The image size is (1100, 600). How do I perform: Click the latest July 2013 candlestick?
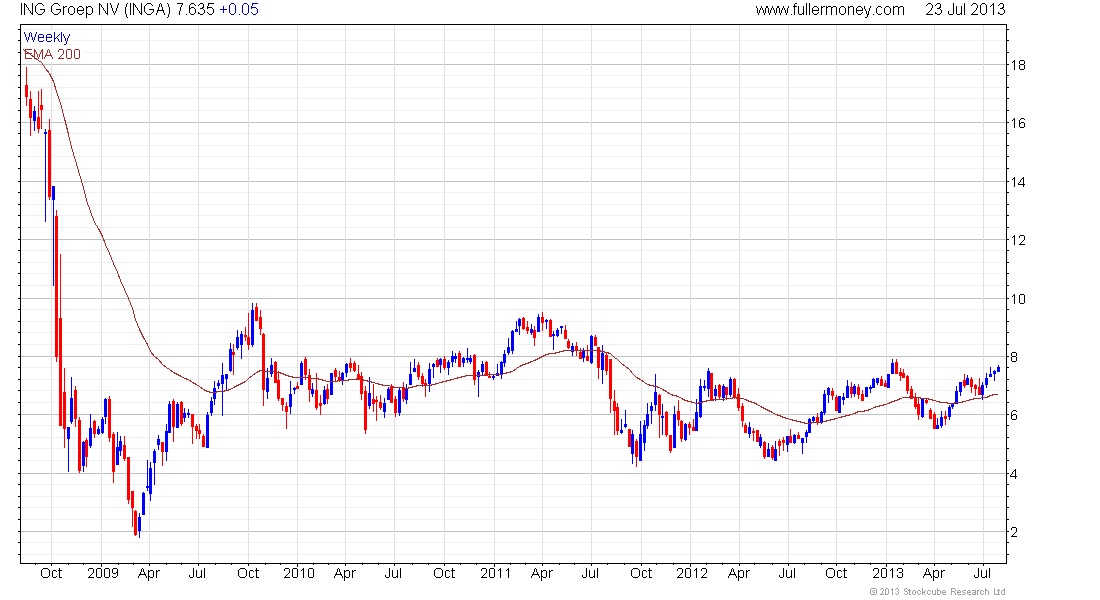[x=998, y=369]
